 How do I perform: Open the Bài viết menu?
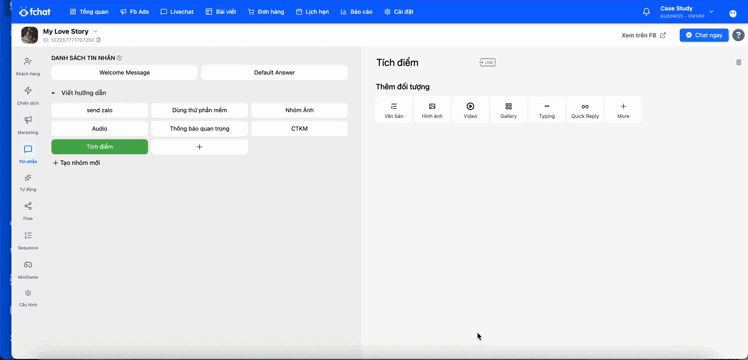(x=221, y=12)
